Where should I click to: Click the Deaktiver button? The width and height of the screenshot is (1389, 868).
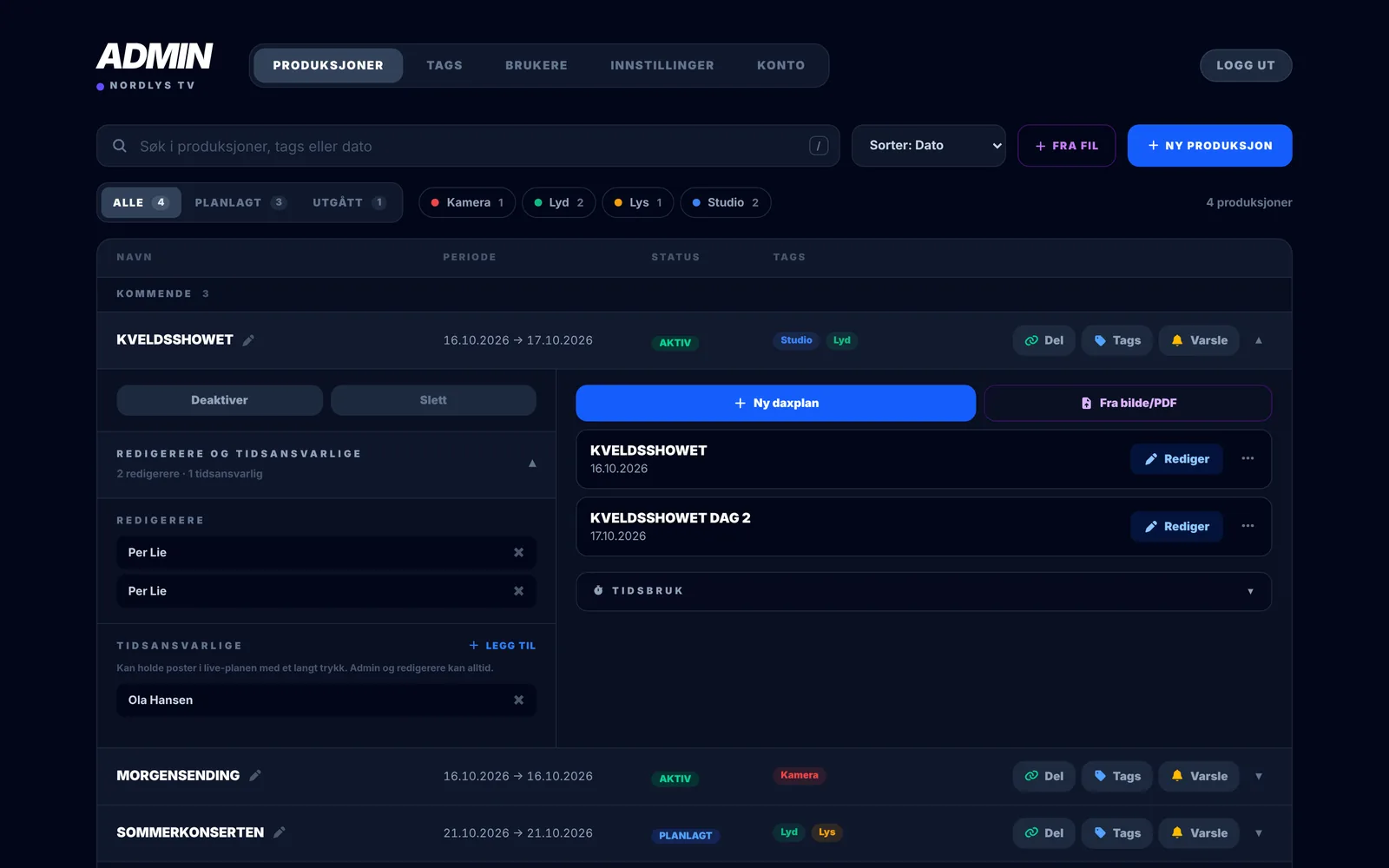[x=220, y=400]
